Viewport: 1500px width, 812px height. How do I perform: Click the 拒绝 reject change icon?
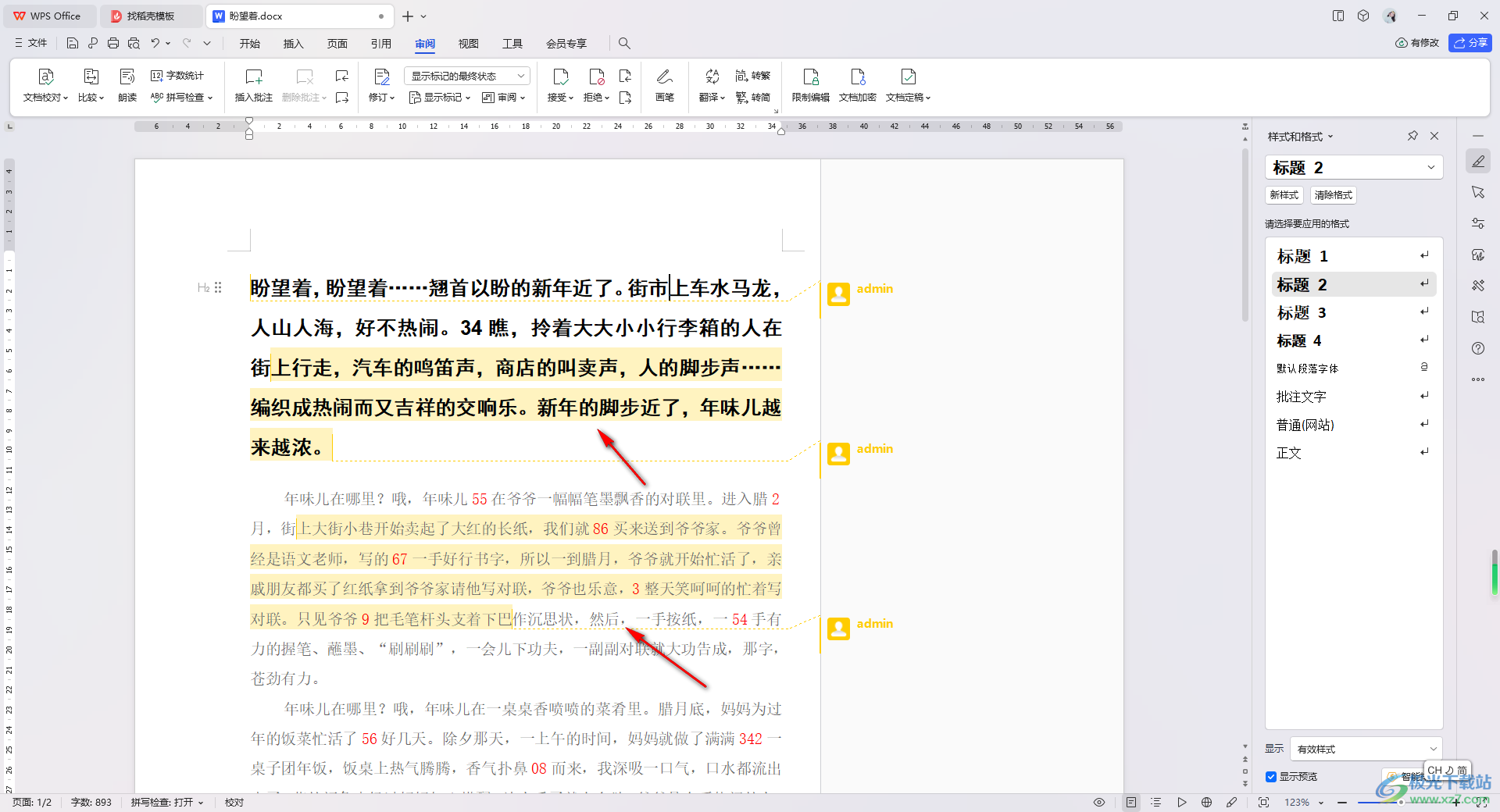[597, 77]
